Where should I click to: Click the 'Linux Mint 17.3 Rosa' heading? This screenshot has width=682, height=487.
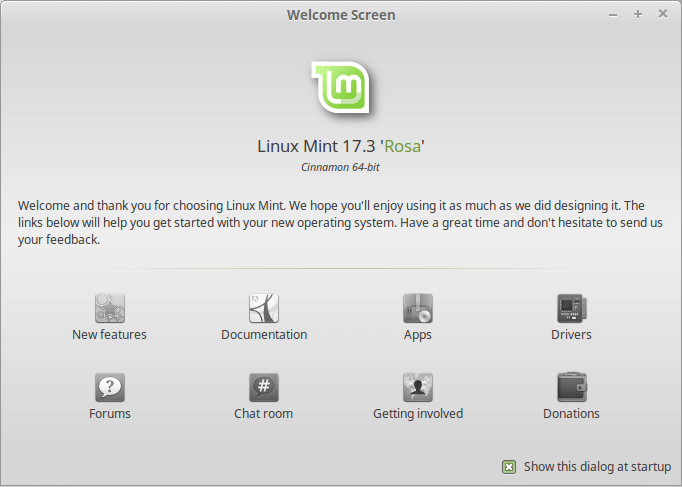(x=341, y=146)
